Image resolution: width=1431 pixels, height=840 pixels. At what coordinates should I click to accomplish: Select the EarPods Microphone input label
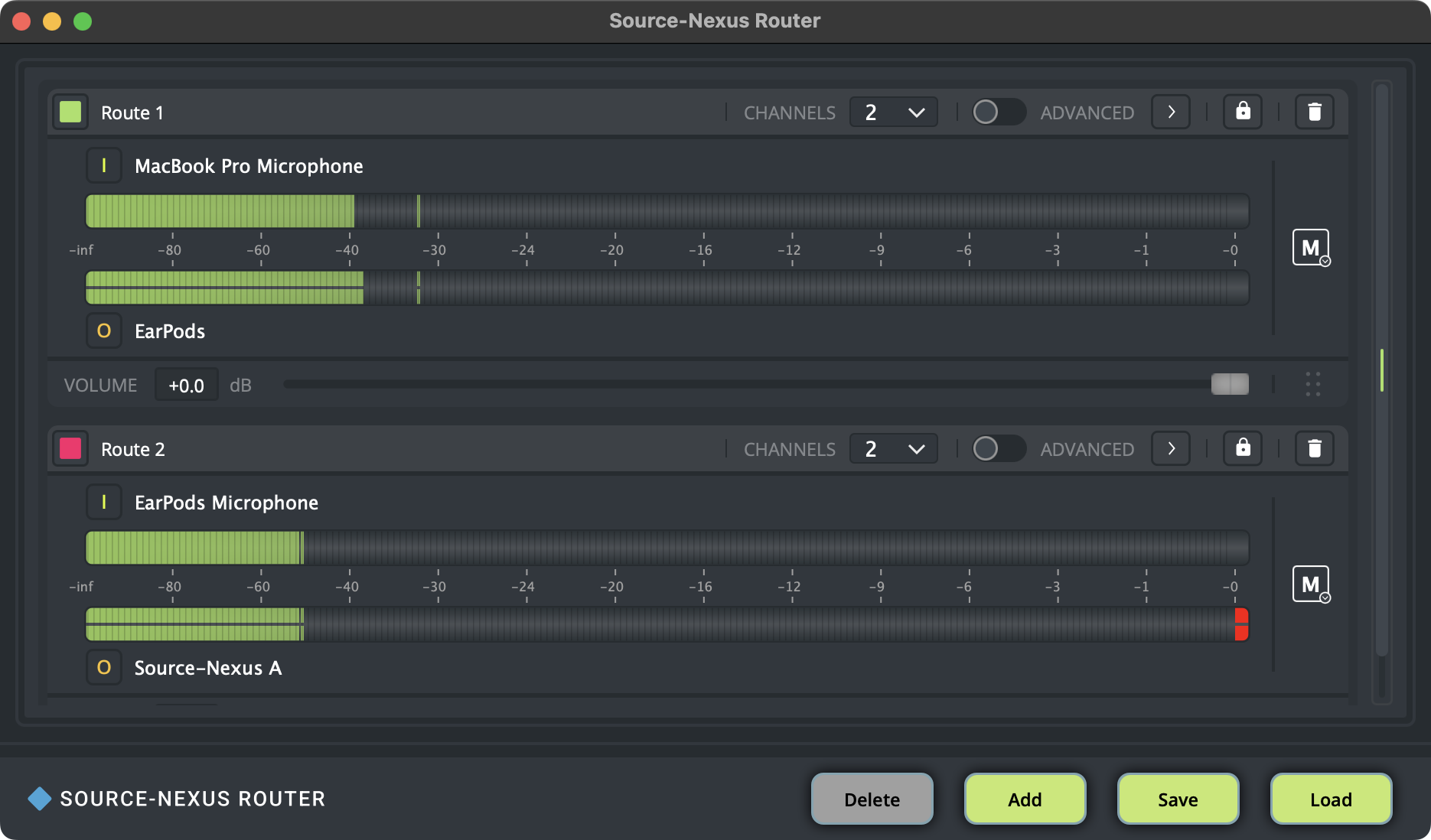coord(227,503)
